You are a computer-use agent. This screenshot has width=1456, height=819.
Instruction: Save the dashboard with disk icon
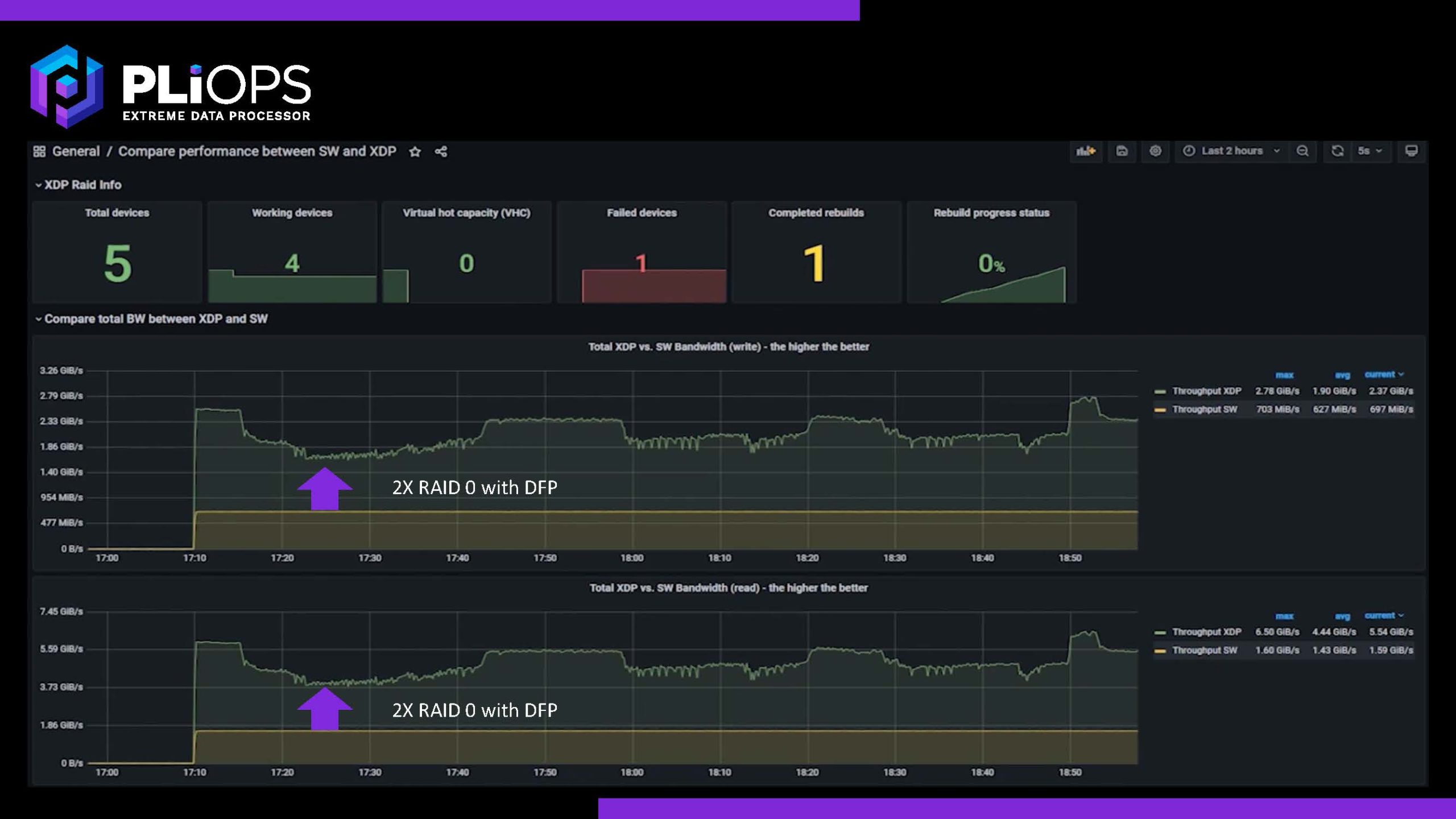(x=1122, y=151)
